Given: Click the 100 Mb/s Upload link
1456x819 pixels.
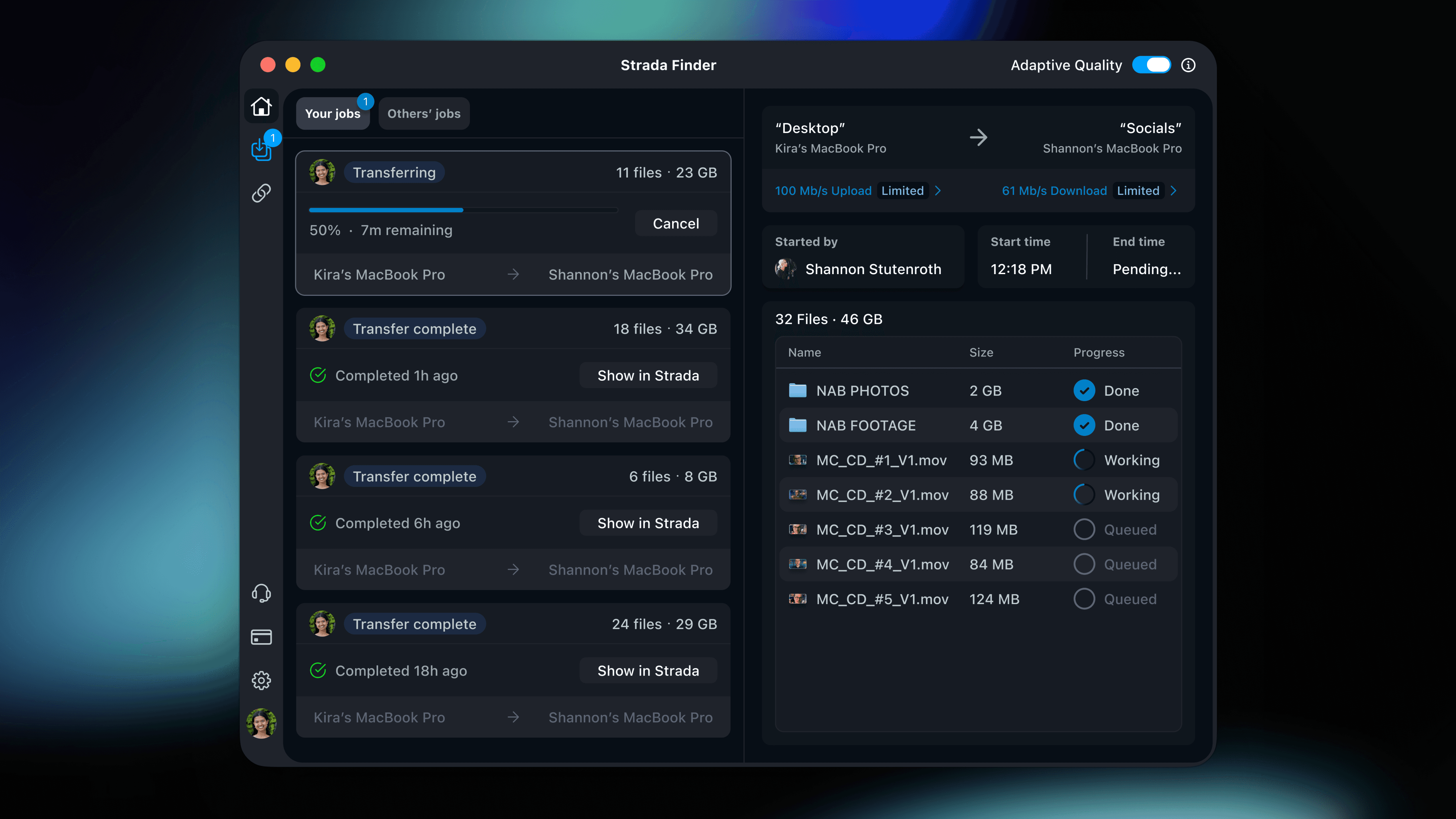Looking at the screenshot, I should pos(823,191).
